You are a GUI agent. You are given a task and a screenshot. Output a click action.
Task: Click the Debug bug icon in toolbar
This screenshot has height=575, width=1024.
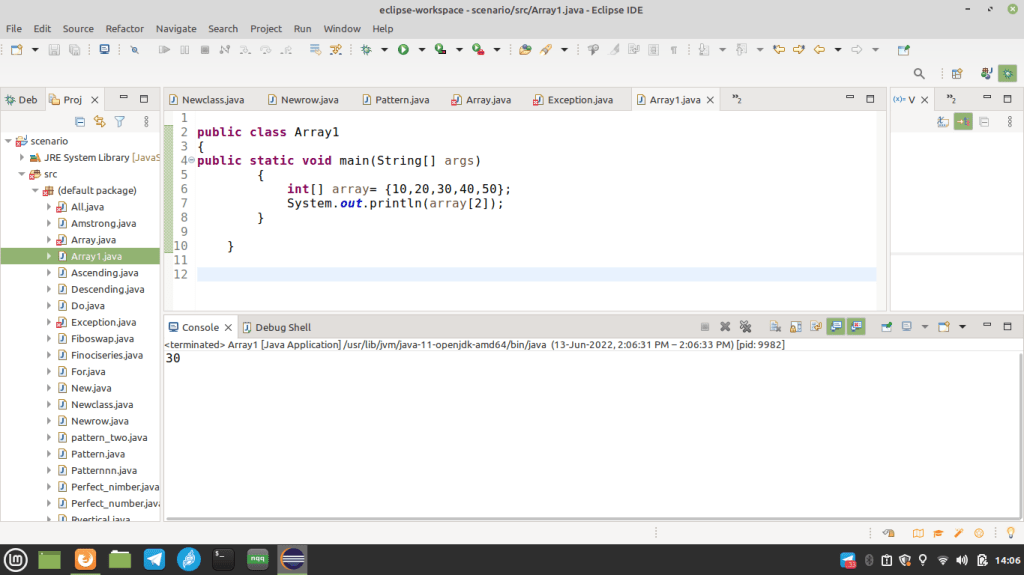click(x=366, y=50)
